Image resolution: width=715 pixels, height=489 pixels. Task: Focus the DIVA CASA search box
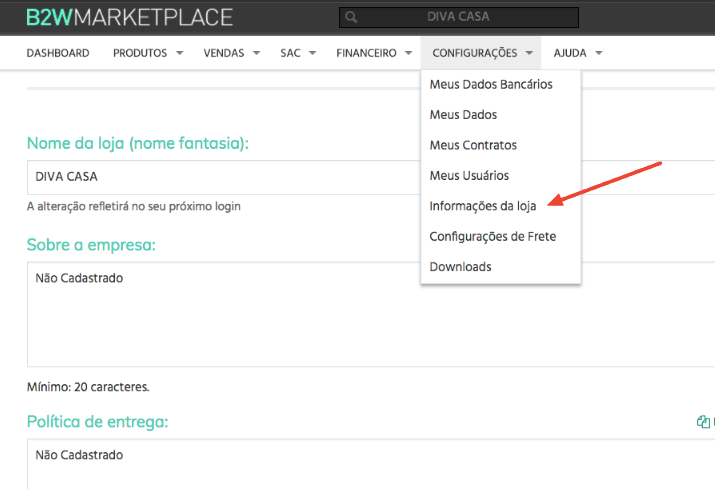click(x=459, y=17)
